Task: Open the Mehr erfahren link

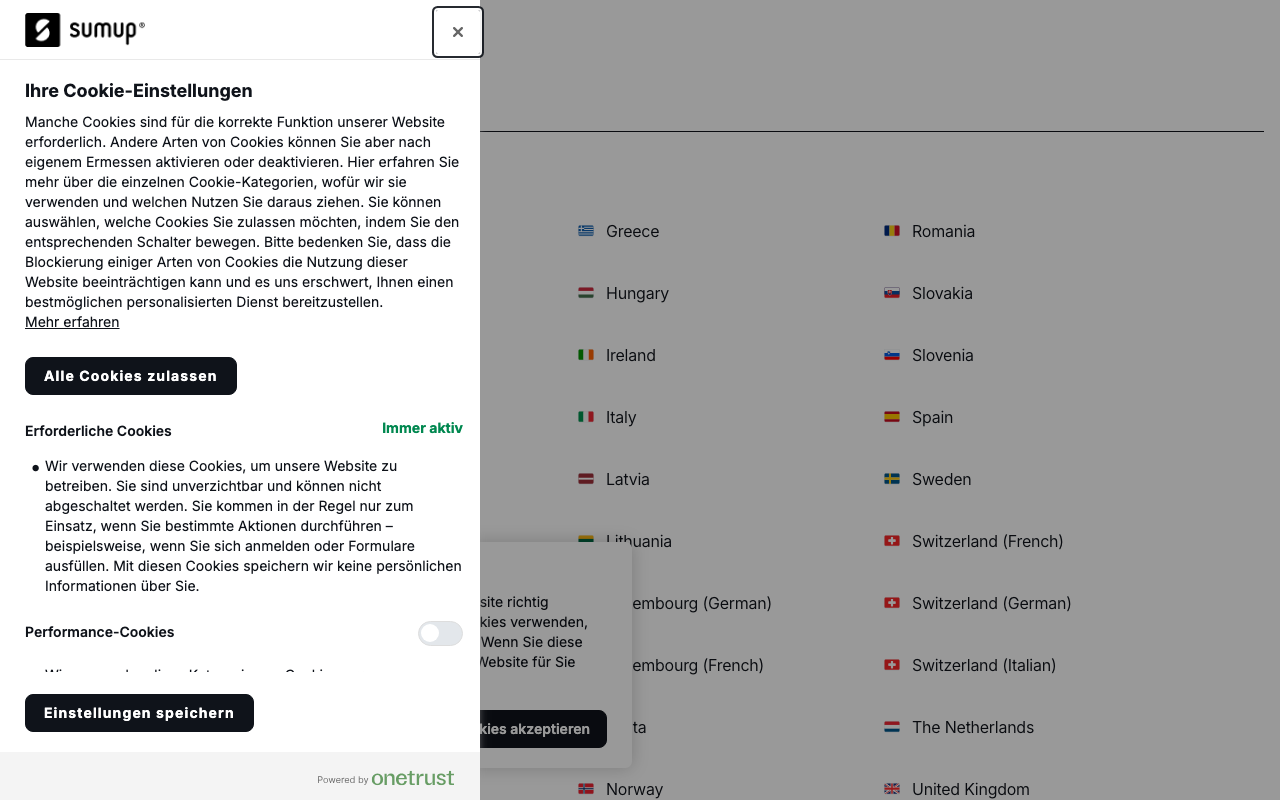Action: pos(71,321)
